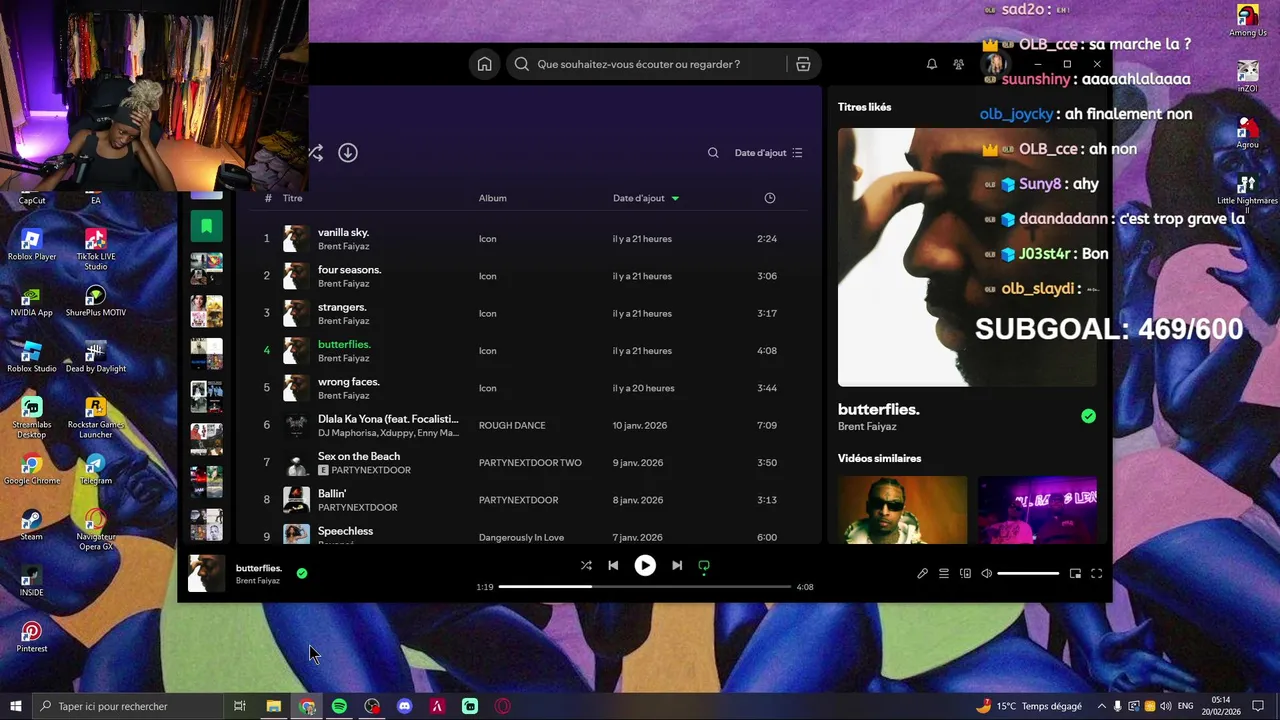Image resolution: width=1280 pixels, height=720 pixels.
Task: Toggle the green repeat button
Action: pyautogui.click(x=704, y=566)
